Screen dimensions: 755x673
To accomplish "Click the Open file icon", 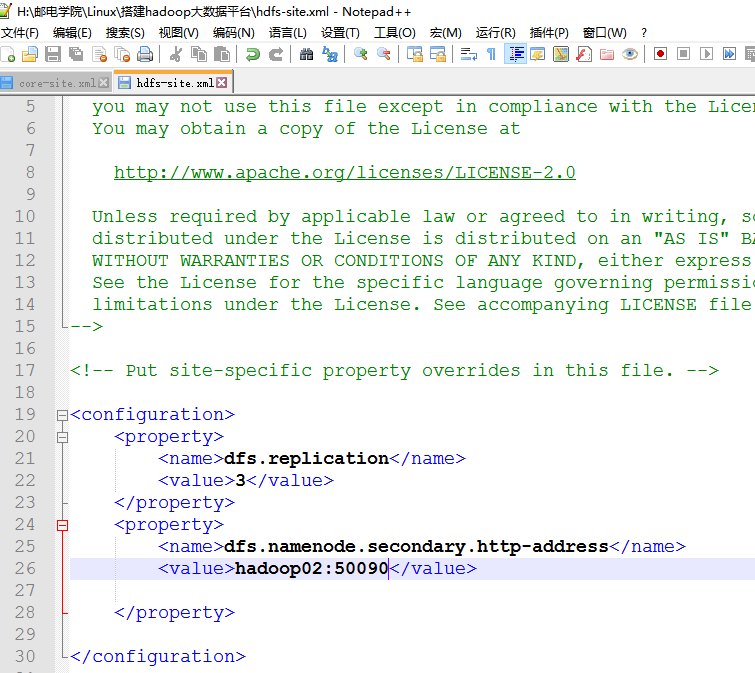I will click(30, 54).
